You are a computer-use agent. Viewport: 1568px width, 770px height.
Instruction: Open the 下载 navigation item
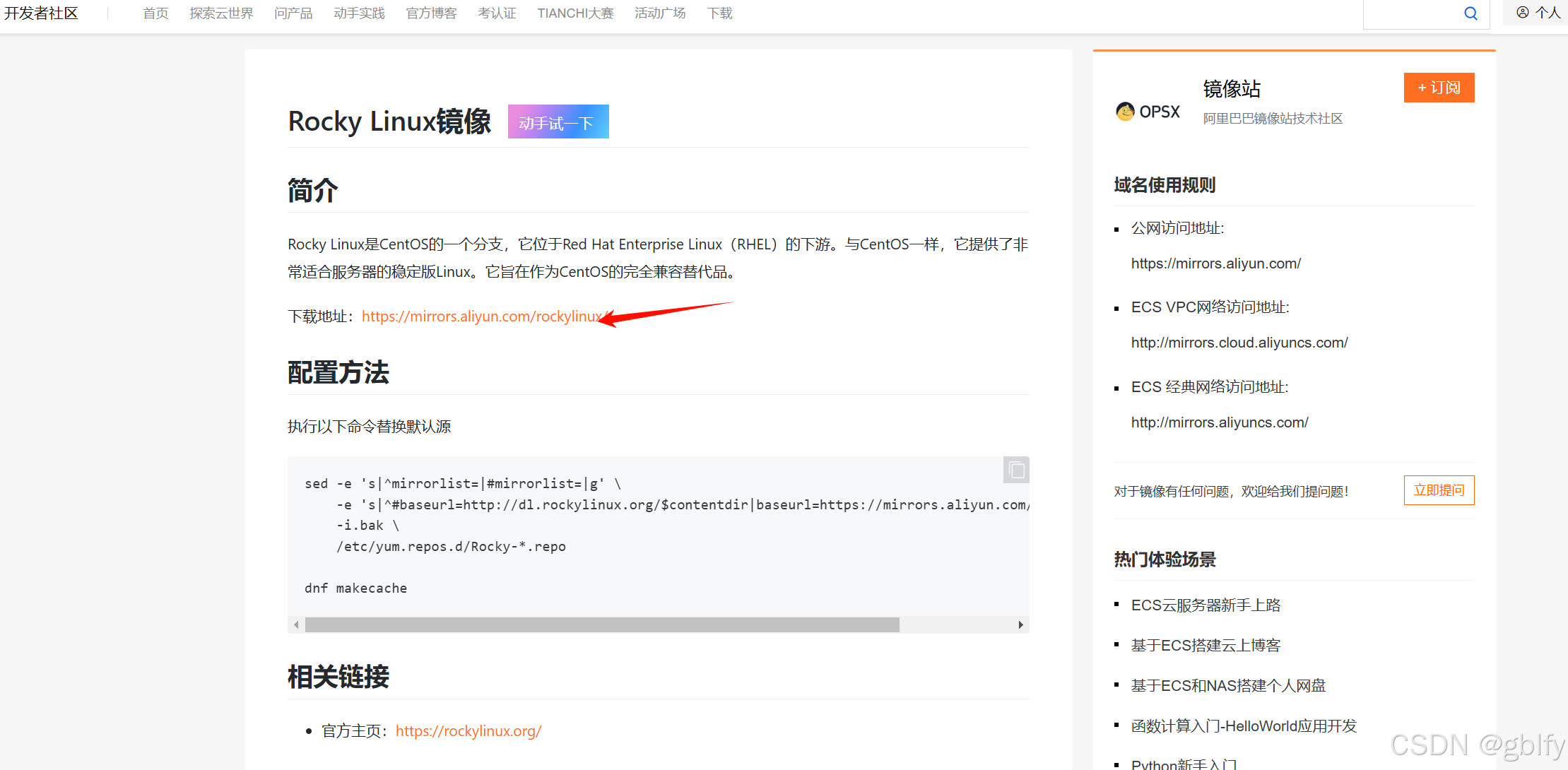click(x=719, y=13)
